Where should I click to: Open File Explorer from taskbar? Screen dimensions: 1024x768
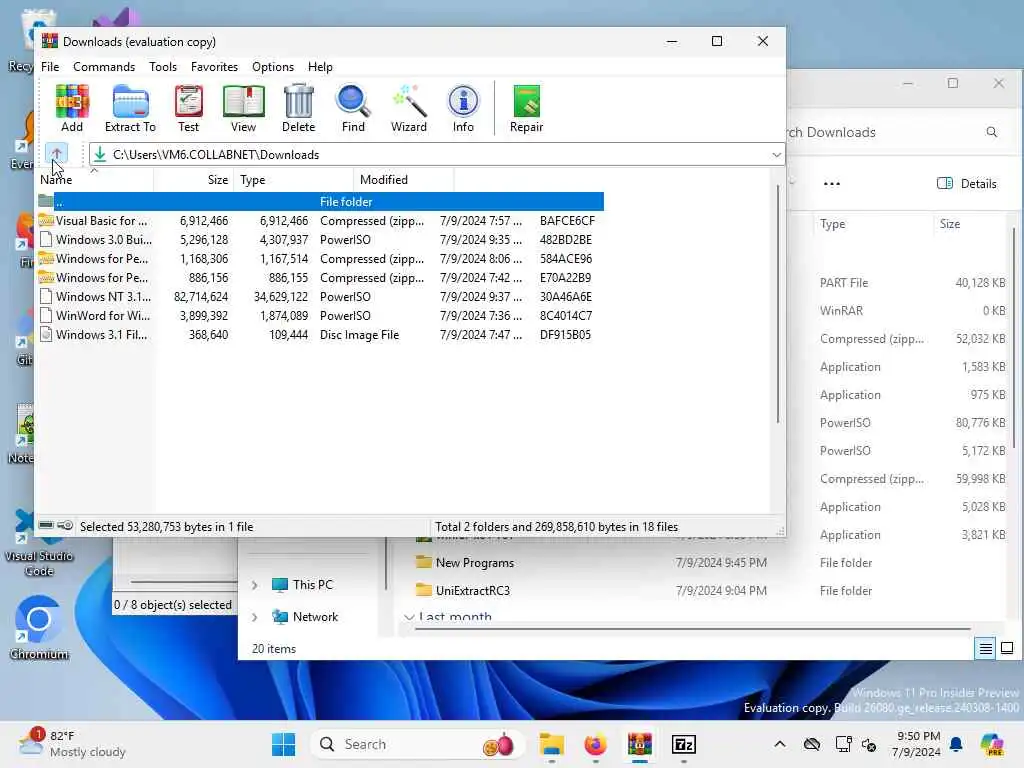552,744
